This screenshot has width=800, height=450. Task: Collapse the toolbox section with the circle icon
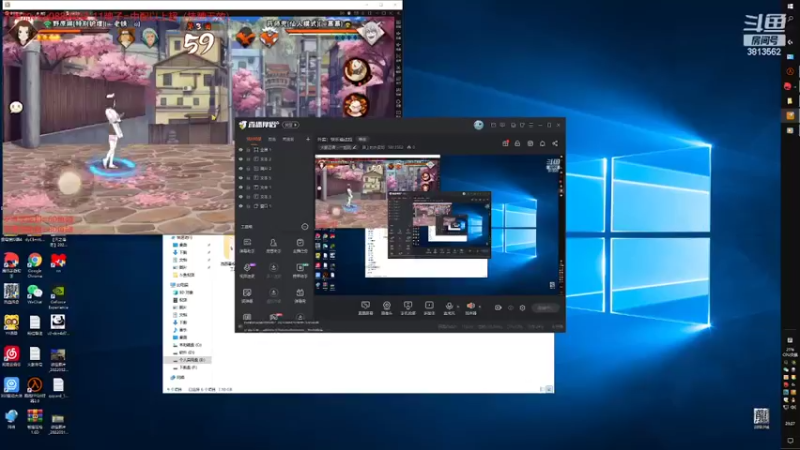pyautogui.click(x=305, y=227)
